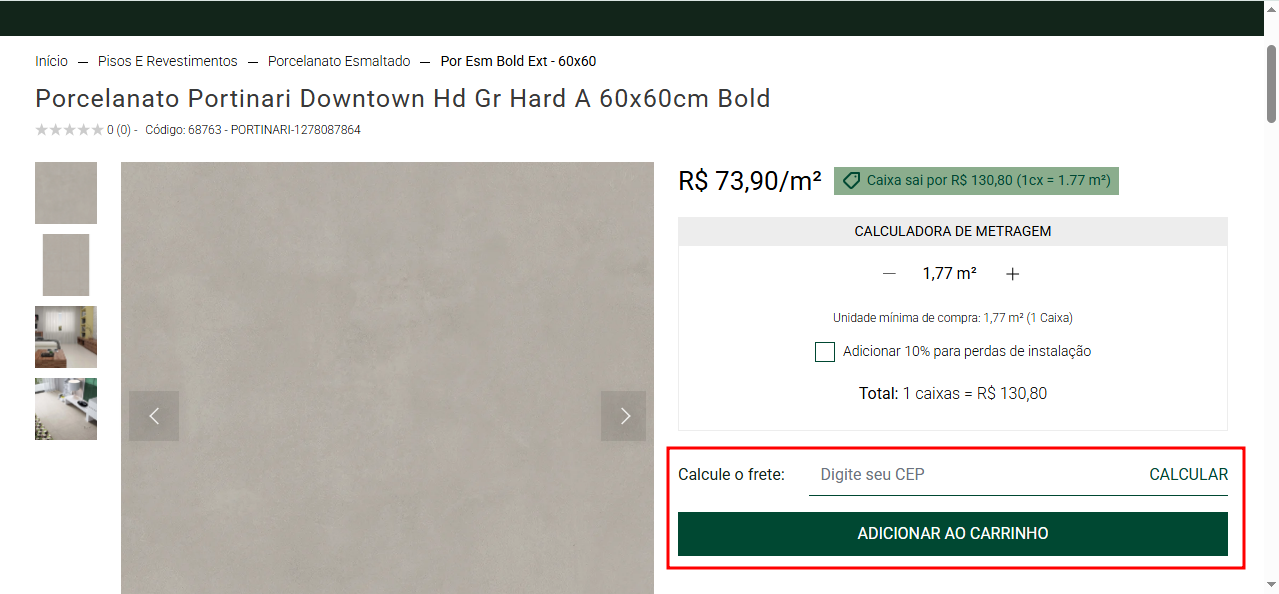The image size is (1279, 594).
Task: Click the next image arrow
Action: click(x=623, y=416)
